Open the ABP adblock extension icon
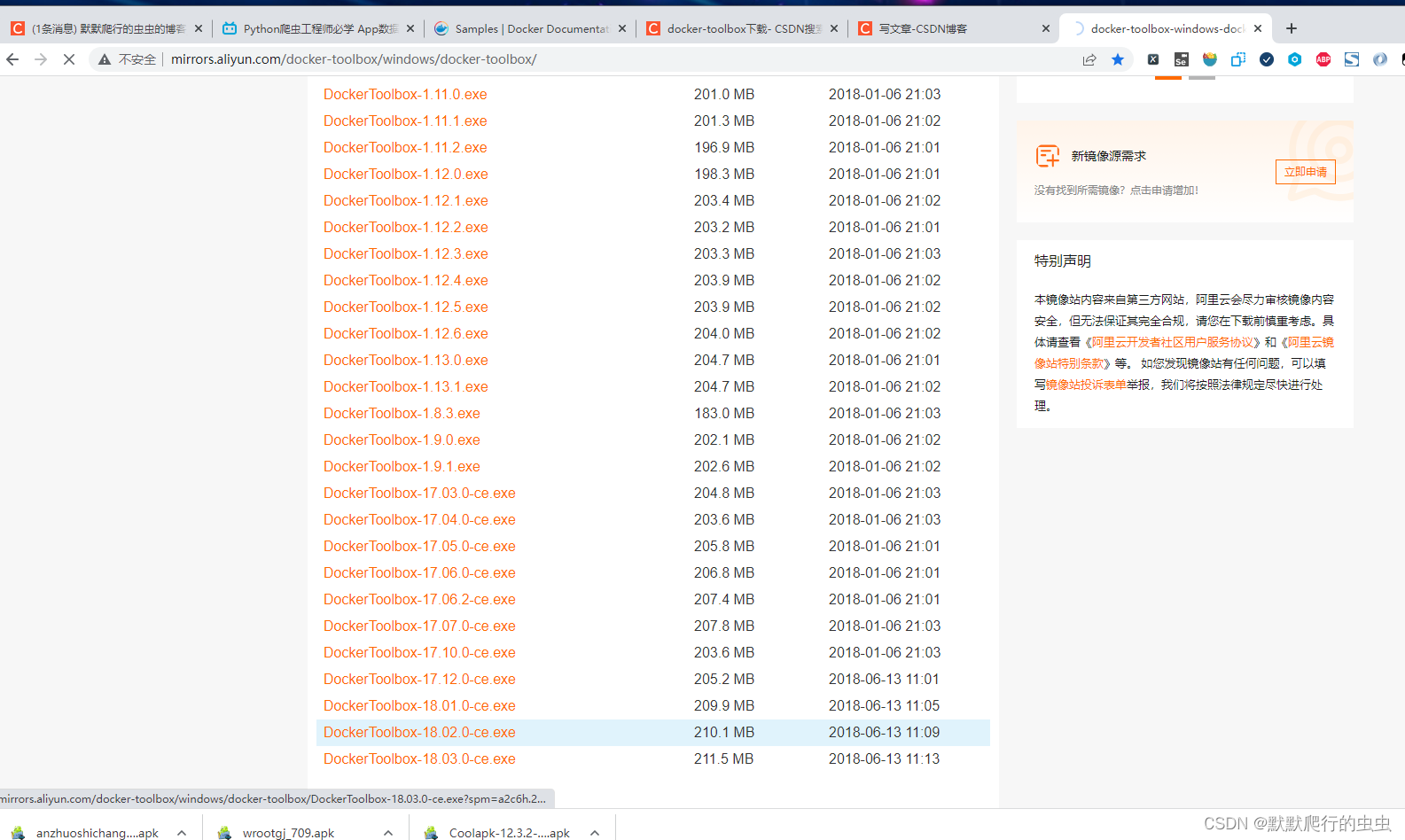Image resolution: width=1405 pixels, height=840 pixels. 1323,59
